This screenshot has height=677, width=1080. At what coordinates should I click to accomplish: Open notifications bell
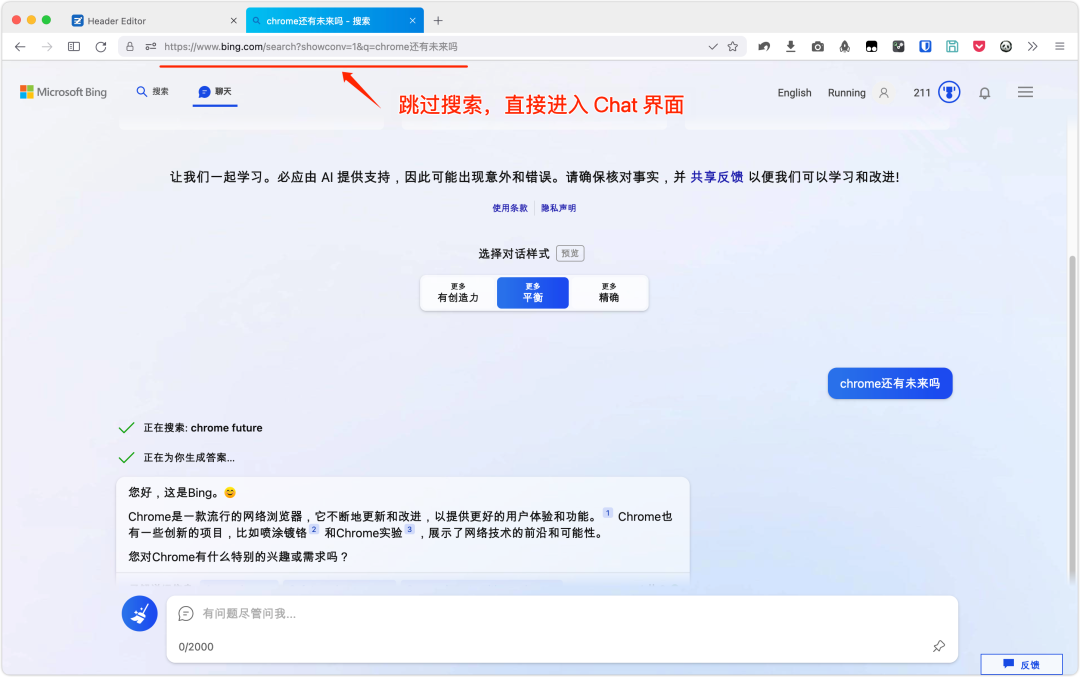(x=985, y=93)
